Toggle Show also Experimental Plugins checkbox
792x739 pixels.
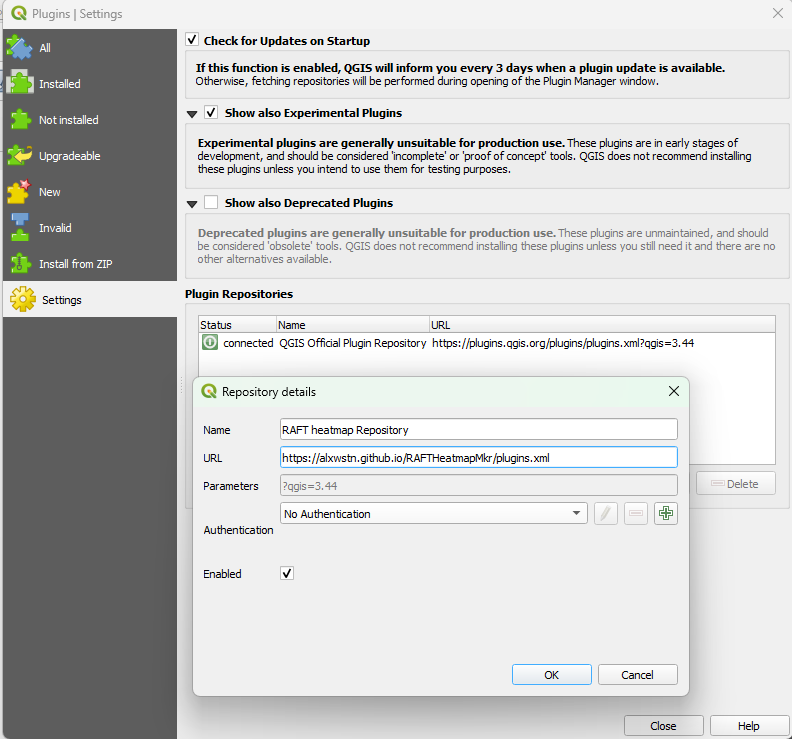click(x=211, y=112)
